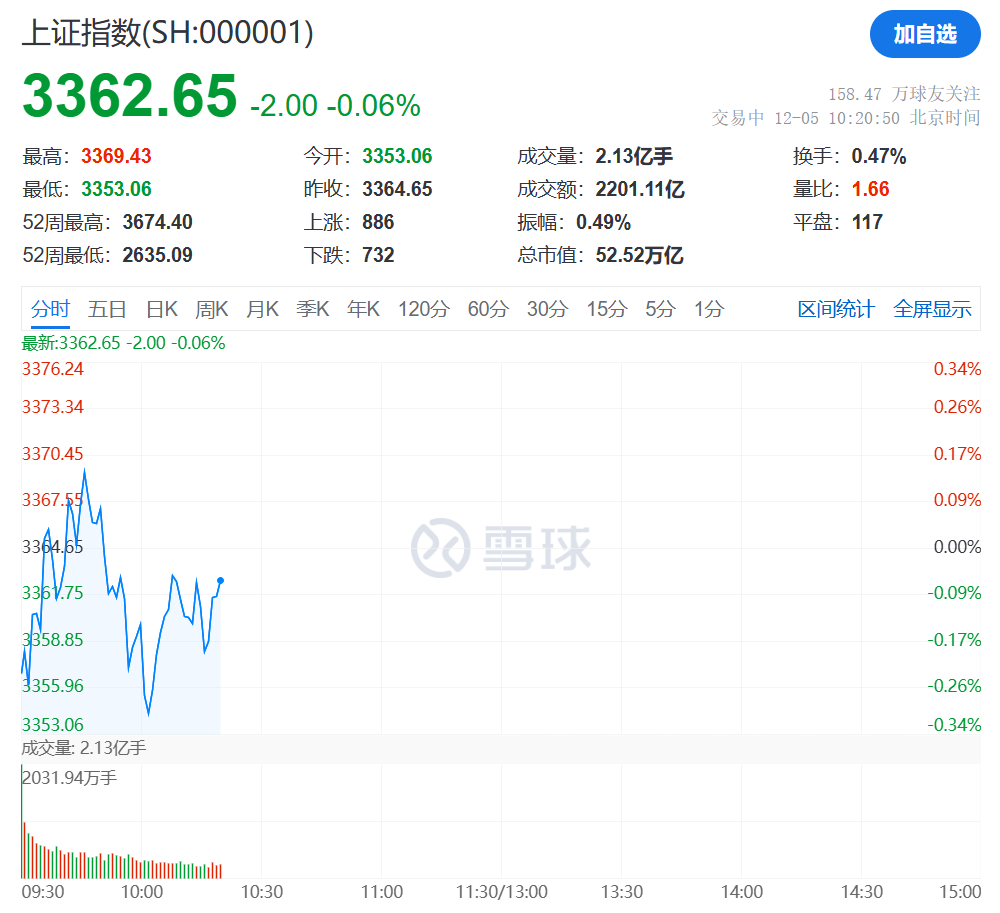Select the 年K yearly tab
This screenshot has height=913, width=1000.
point(363,309)
